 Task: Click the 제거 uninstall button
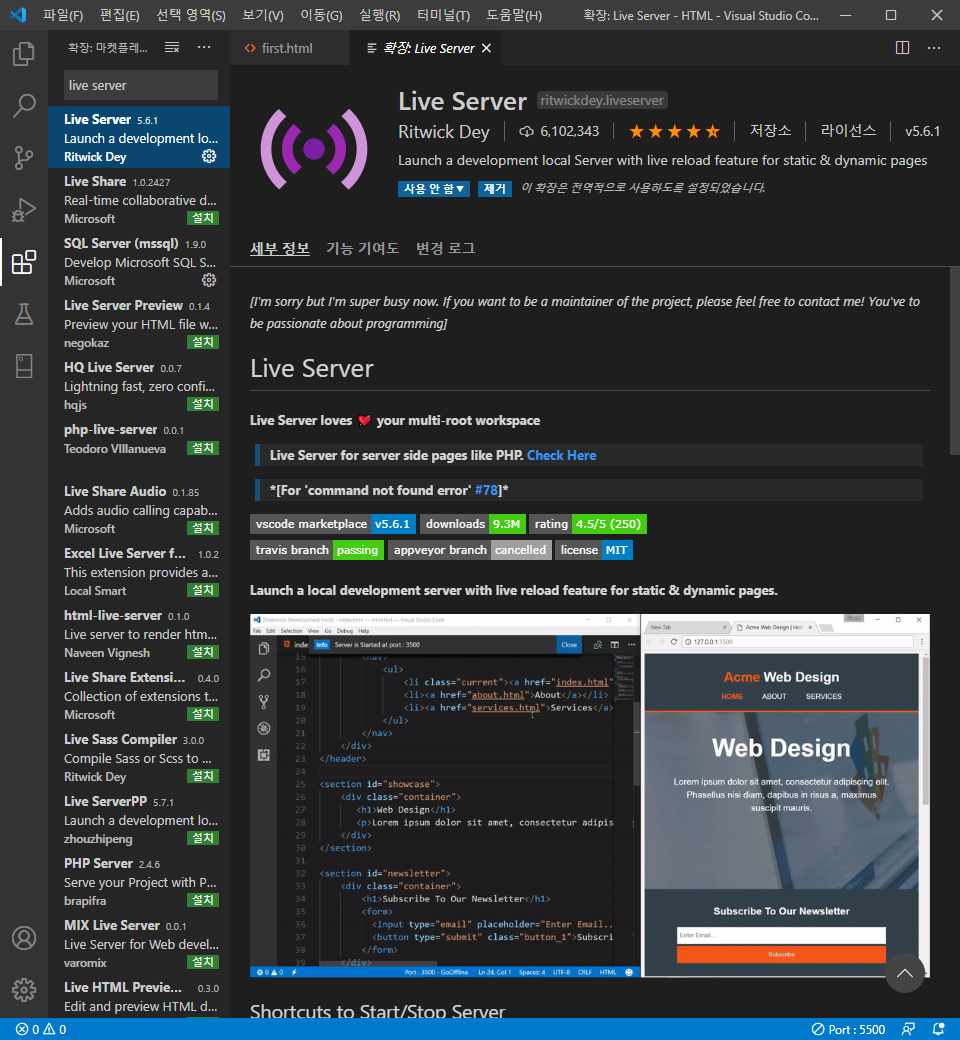pos(494,188)
